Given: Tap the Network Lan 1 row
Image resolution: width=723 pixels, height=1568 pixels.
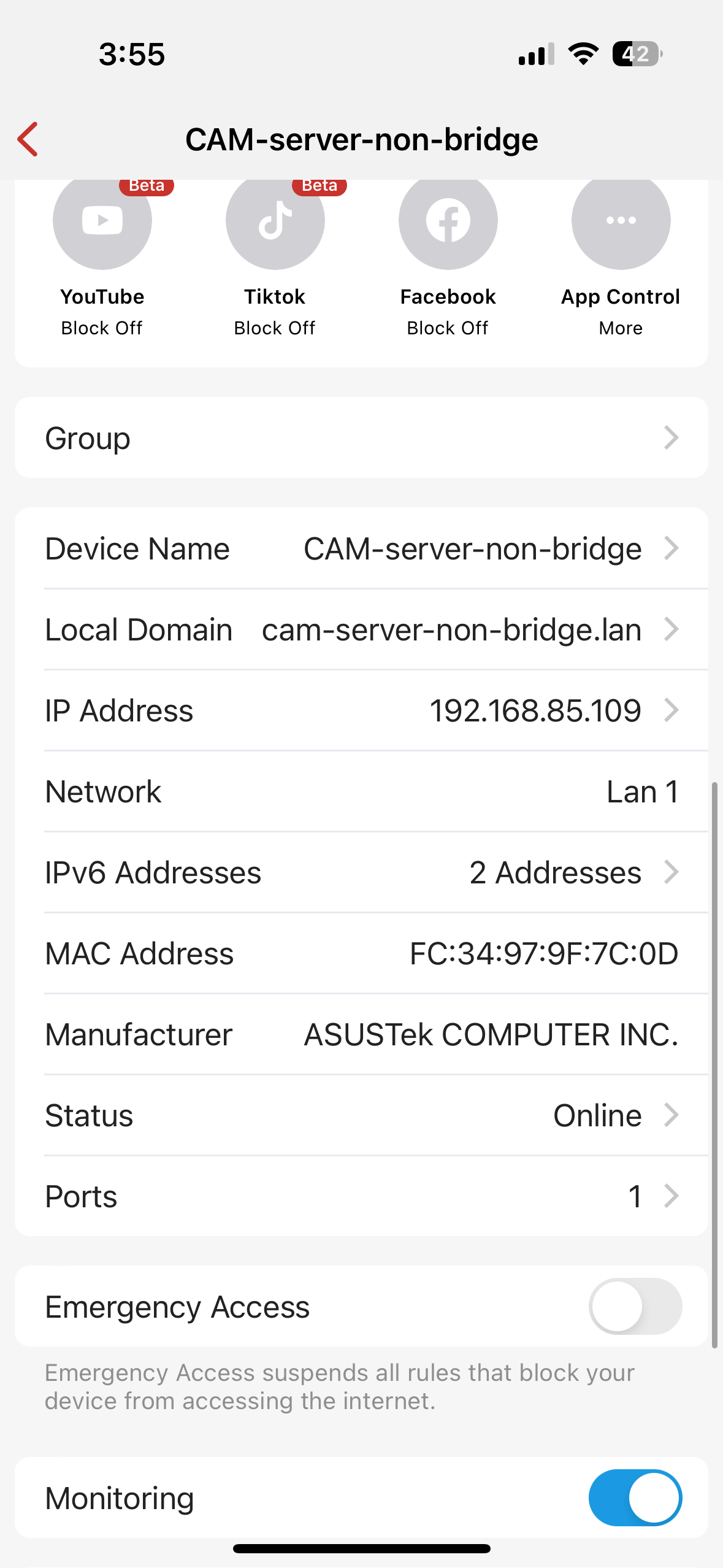Looking at the screenshot, I should click(362, 791).
